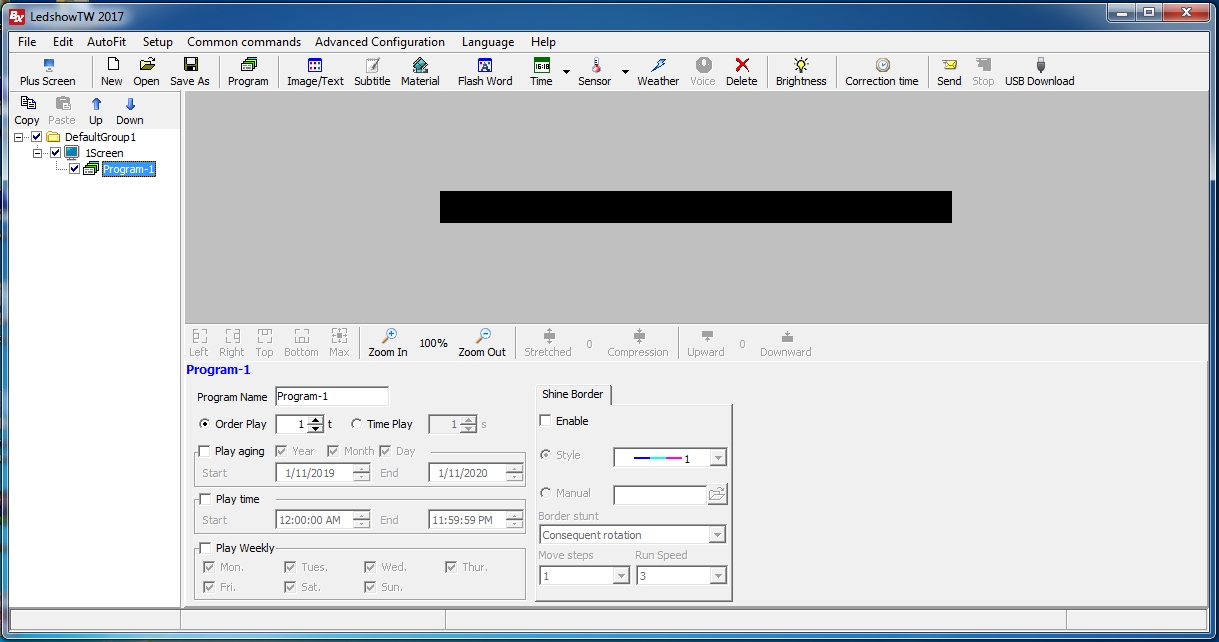Open the Advanced Configuration menu
This screenshot has height=642, width=1219.
point(379,42)
